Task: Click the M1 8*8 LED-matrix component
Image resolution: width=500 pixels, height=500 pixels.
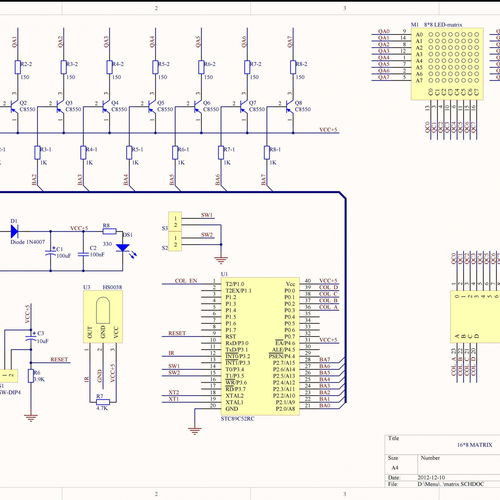Action: (447, 64)
